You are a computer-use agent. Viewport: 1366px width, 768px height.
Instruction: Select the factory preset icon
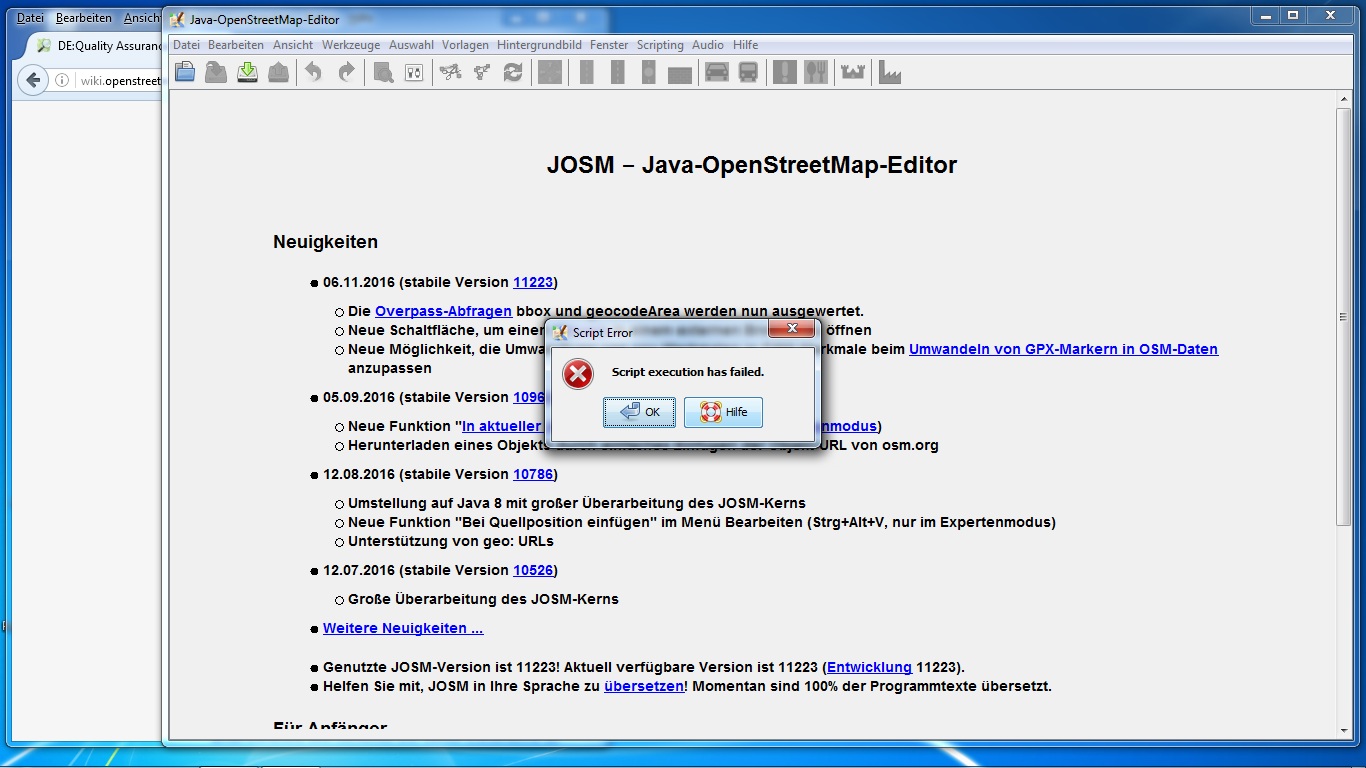(889, 72)
